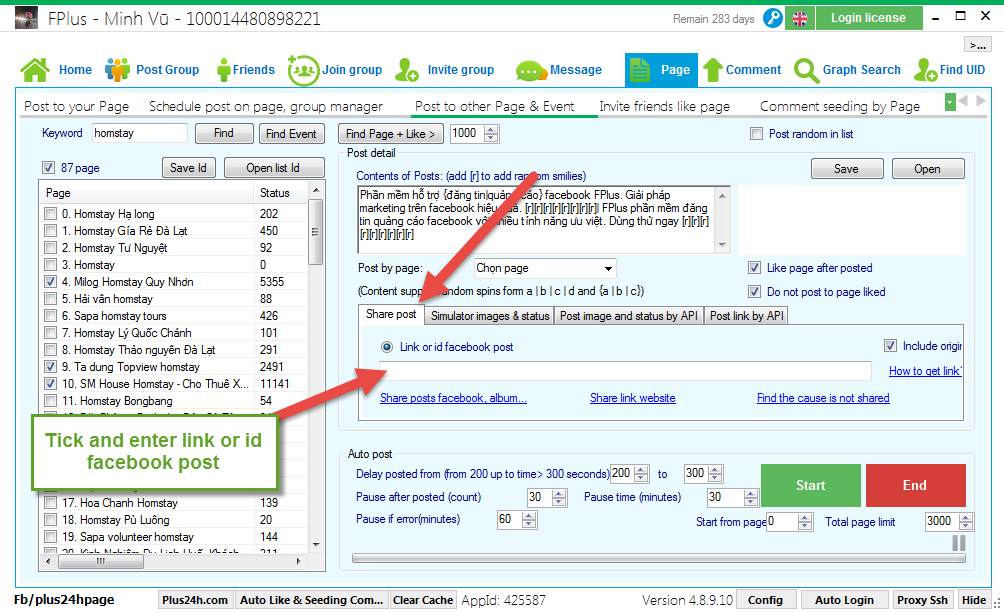The width and height of the screenshot is (1004, 612).
Task: Select Link or id facebook post radio
Action: click(x=387, y=347)
